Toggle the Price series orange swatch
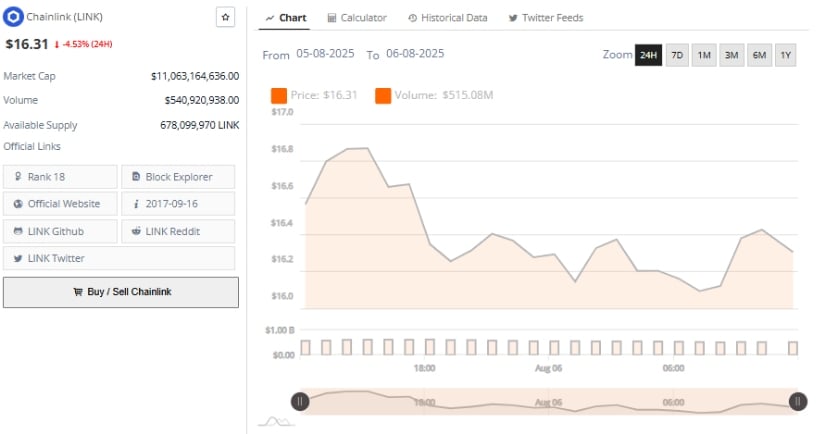 coord(279,96)
